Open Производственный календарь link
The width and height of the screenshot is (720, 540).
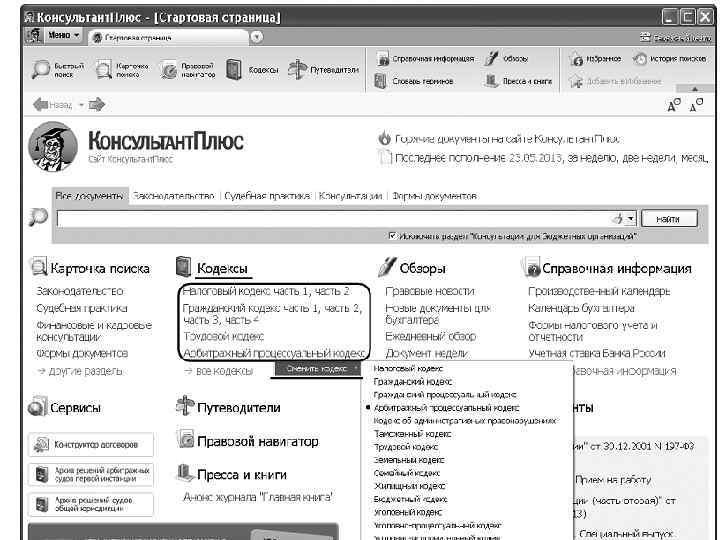tap(599, 292)
